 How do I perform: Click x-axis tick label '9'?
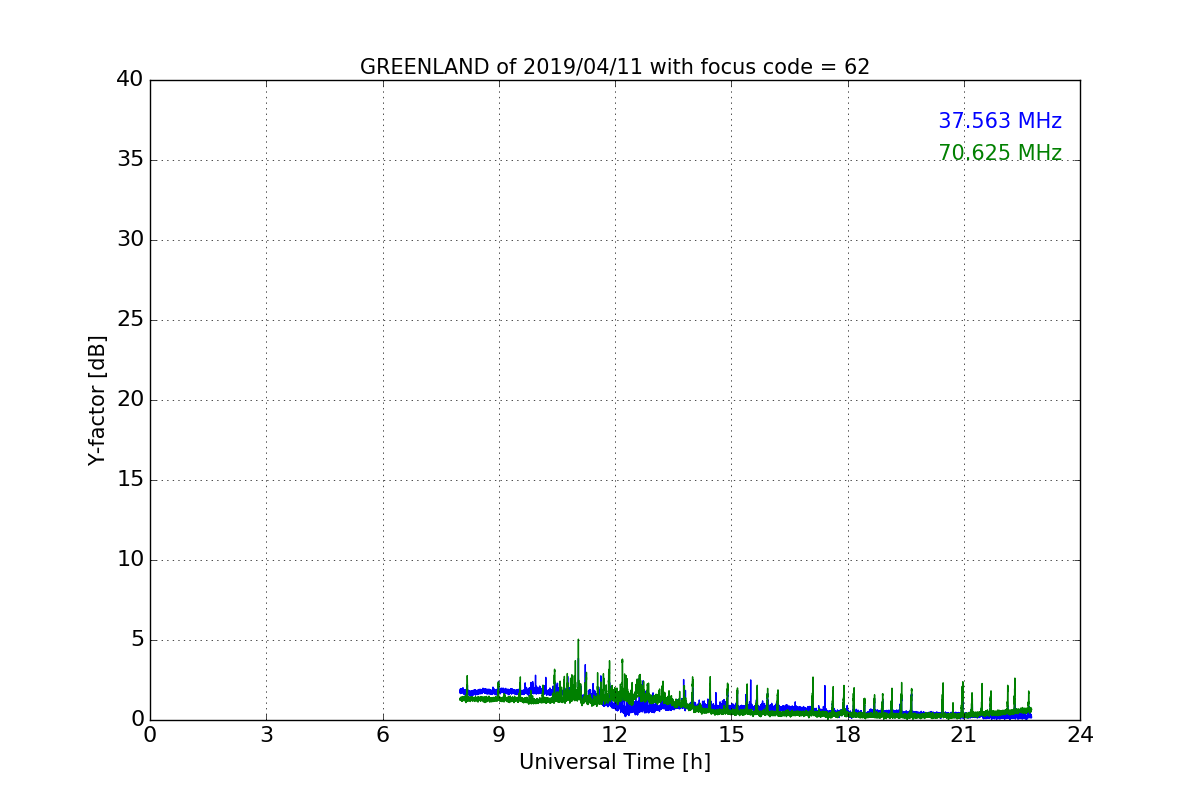tap(499, 735)
